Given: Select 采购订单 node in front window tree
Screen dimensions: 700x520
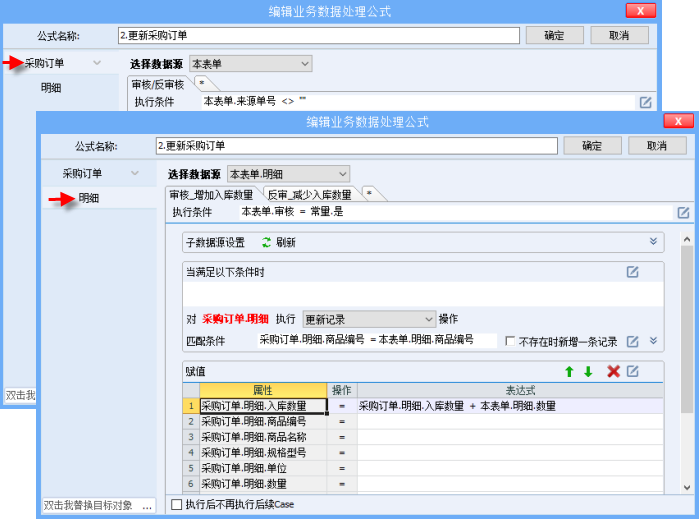Looking at the screenshot, I should pos(82,173).
